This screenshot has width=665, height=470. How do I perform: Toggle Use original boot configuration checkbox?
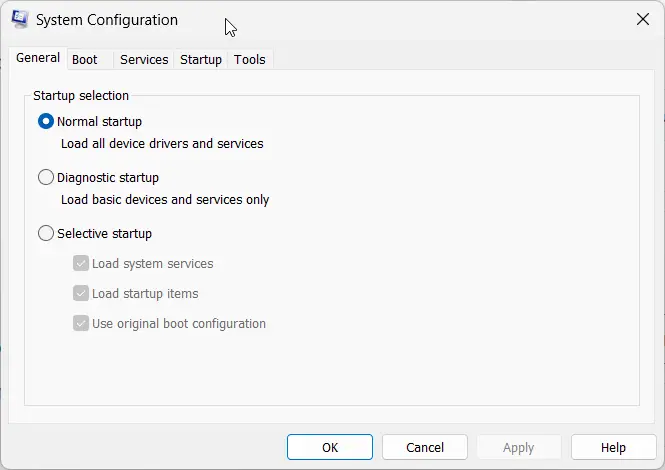[x=81, y=324]
